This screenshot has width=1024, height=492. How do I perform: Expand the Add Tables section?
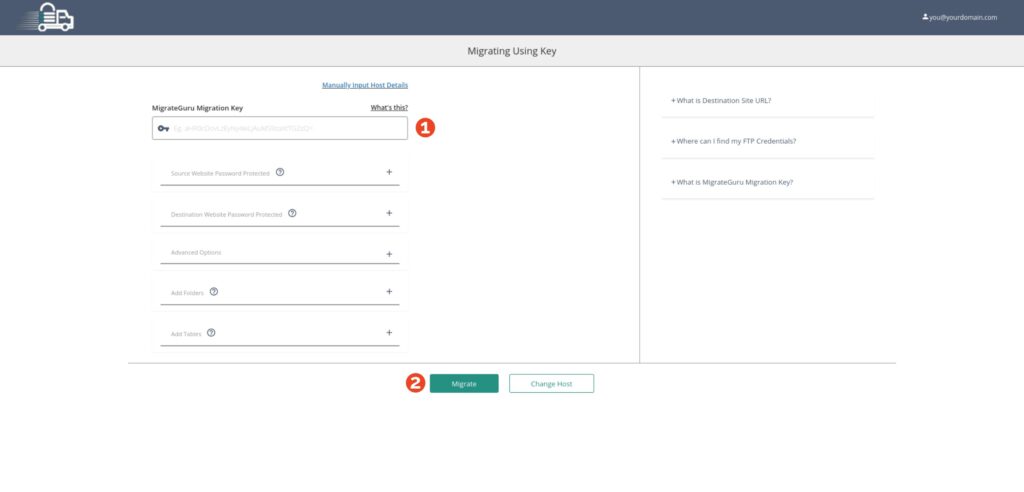(389, 333)
